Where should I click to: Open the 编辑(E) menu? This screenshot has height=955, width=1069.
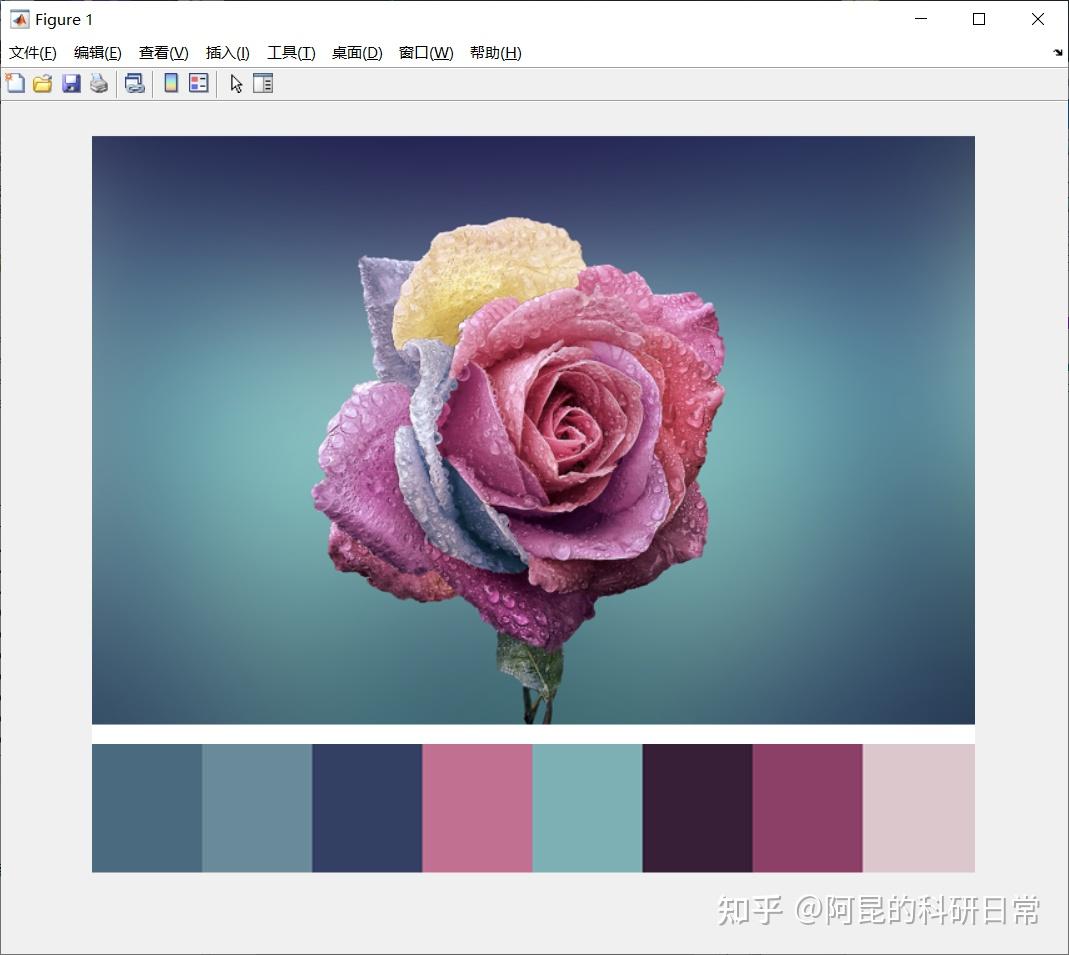click(x=96, y=53)
